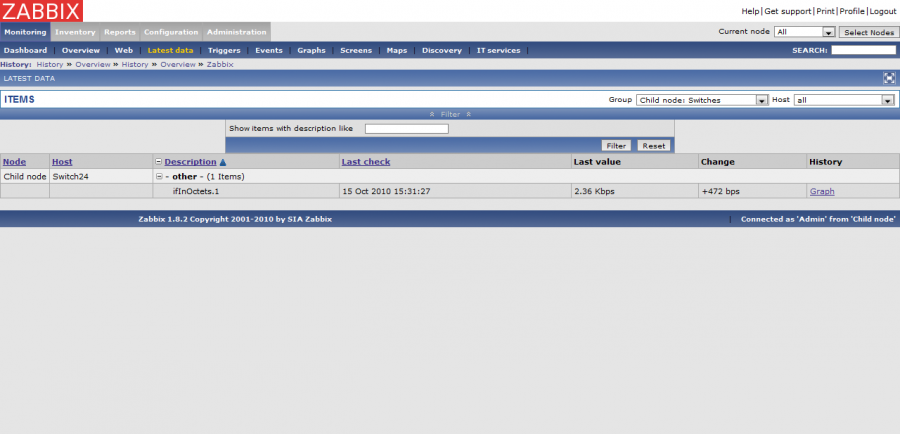Screen dimensions: 900x434
Task: Toggle fullscreen mode icon in Latest Data bar
Action: [889, 79]
